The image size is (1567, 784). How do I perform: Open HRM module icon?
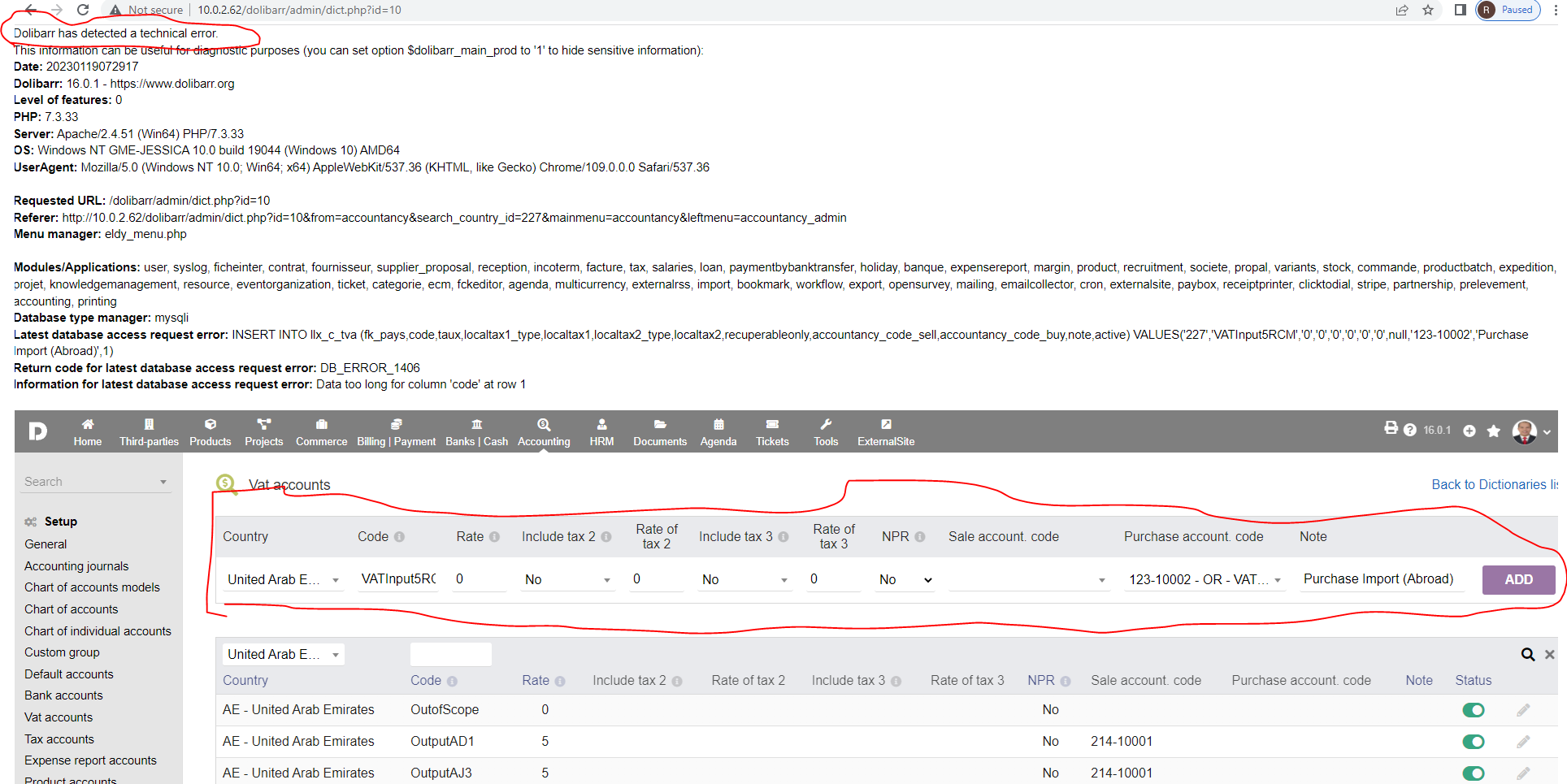[601, 424]
